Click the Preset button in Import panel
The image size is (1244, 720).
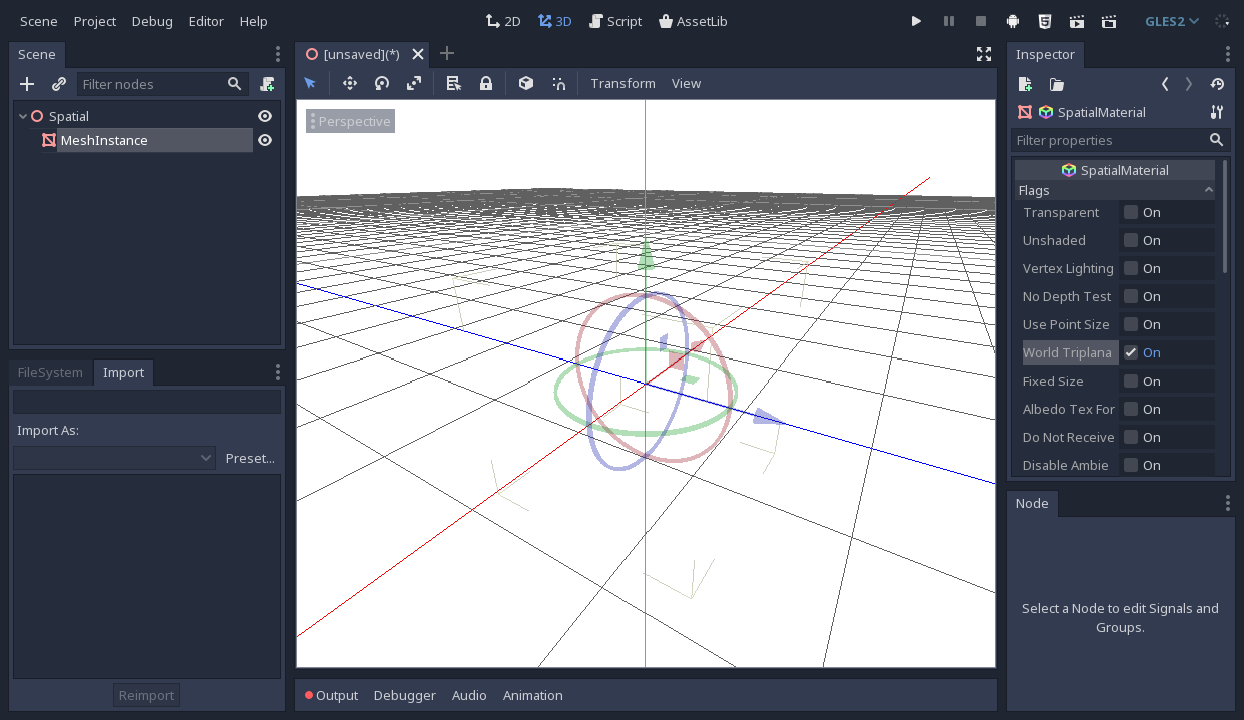click(x=250, y=458)
